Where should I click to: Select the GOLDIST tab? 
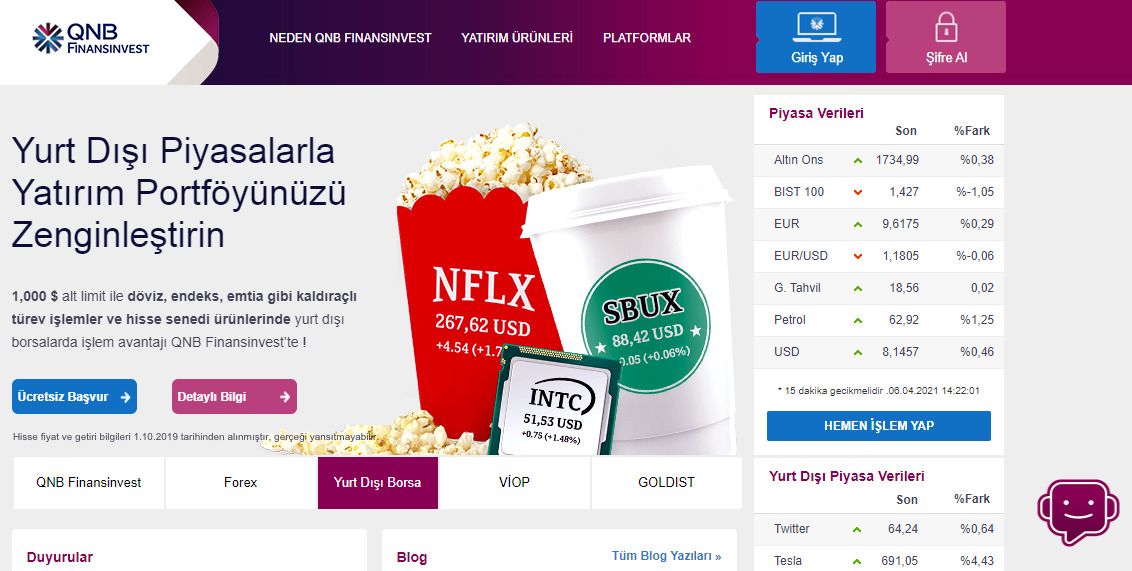click(666, 482)
